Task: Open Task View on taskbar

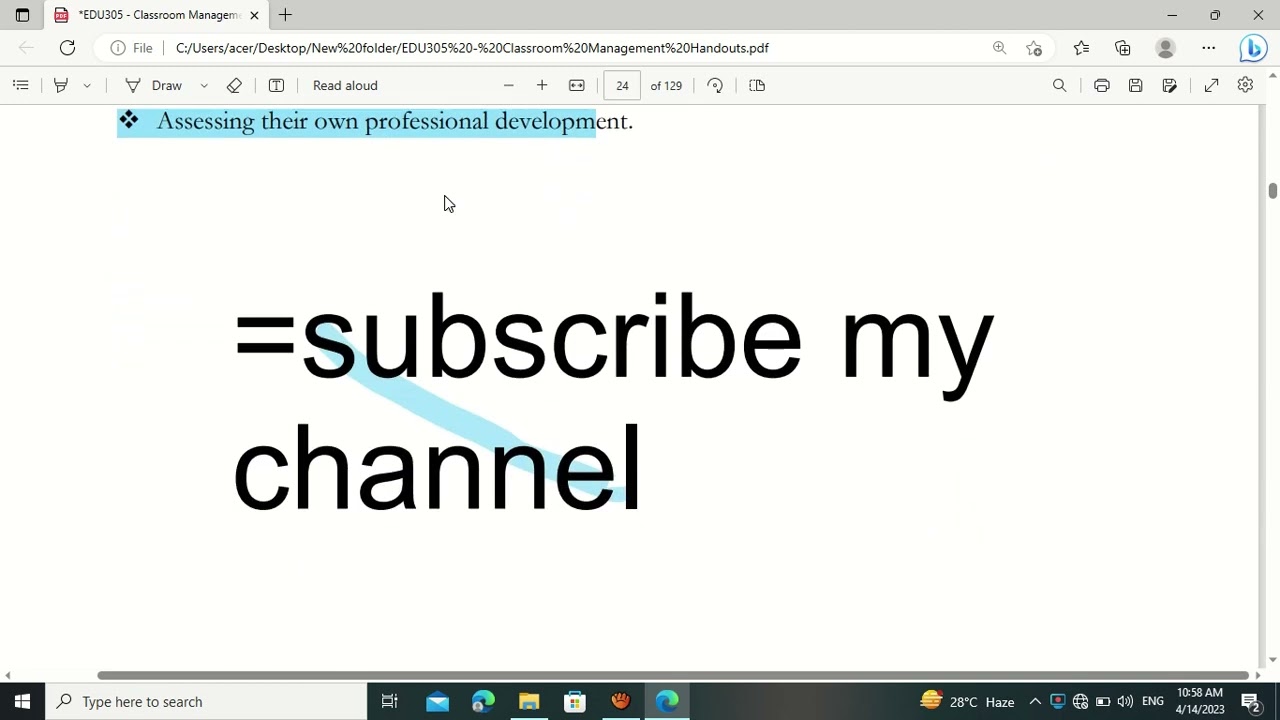Action: click(x=389, y=701)
